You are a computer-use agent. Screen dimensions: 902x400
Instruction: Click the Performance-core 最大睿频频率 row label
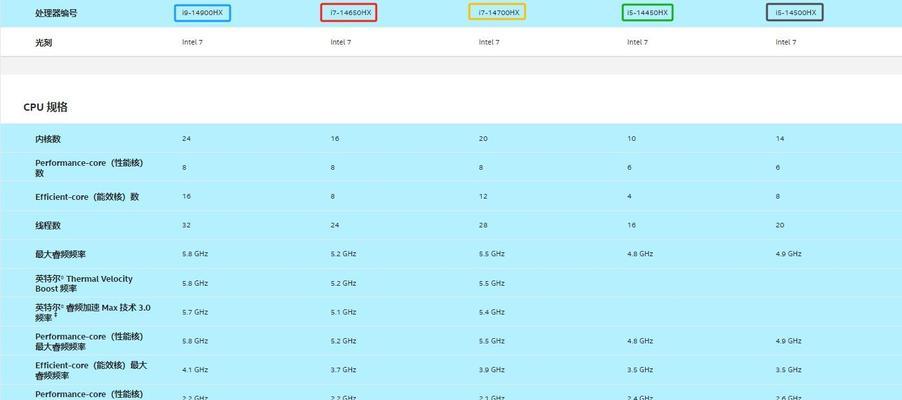pyautogui.click(x=89, y=341)
